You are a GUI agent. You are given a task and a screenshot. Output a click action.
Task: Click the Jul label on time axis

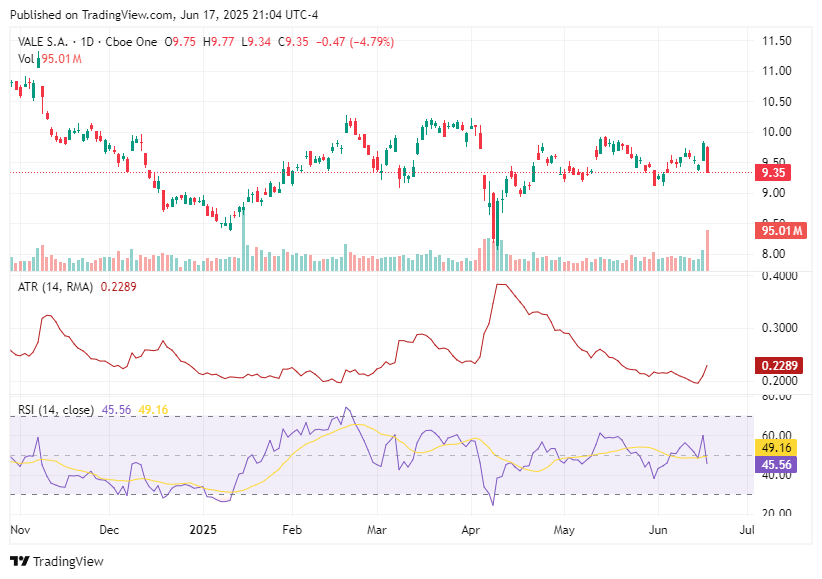[x=747, y=530]
